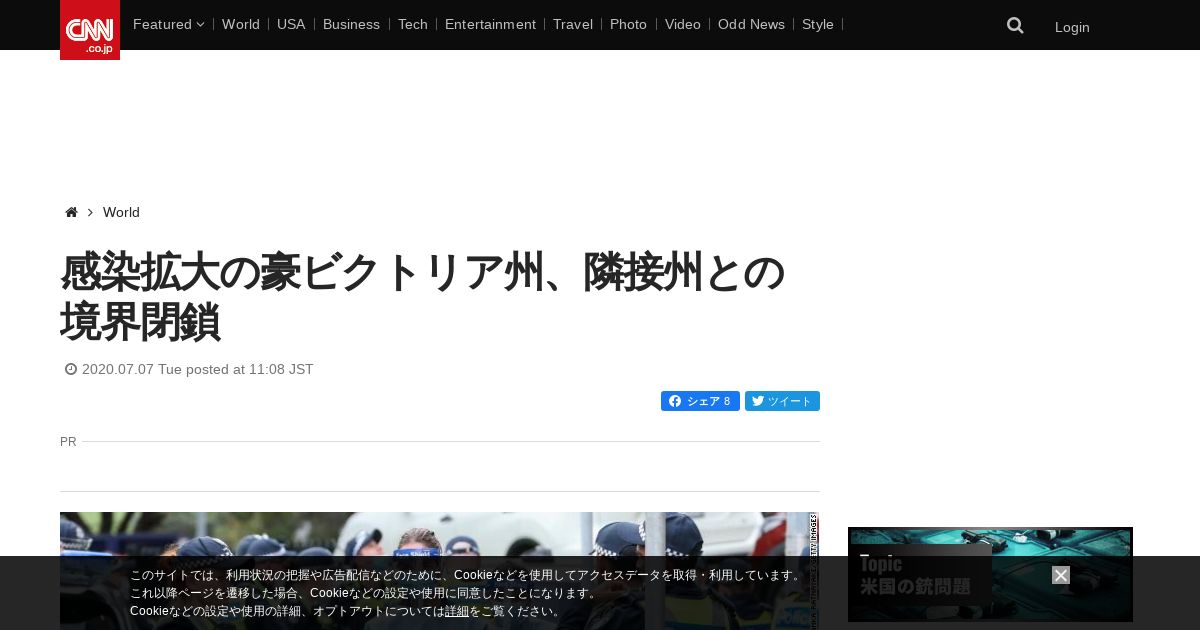Open the Topic 米国の銃問題 banner

(x=990, y=575)
